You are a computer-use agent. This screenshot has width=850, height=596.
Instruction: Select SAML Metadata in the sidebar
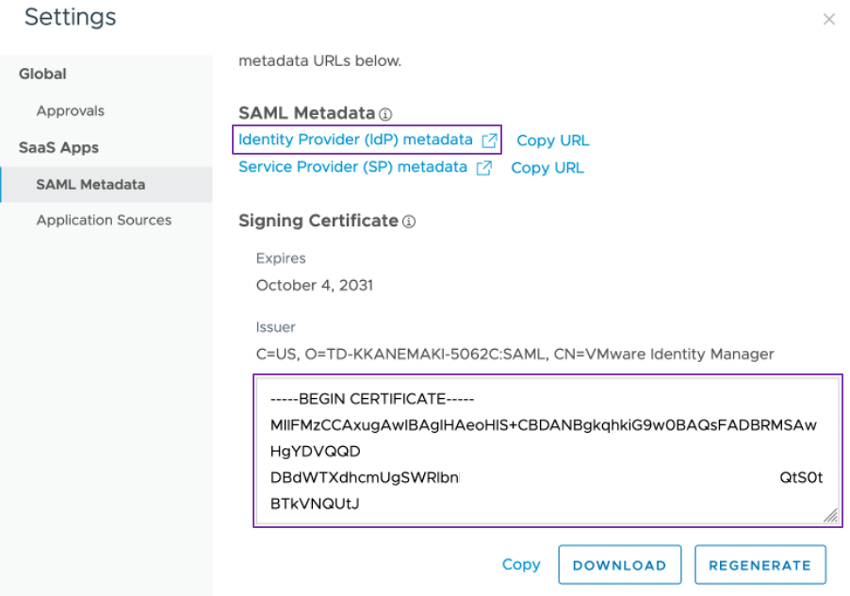click(x=90, y=184)
